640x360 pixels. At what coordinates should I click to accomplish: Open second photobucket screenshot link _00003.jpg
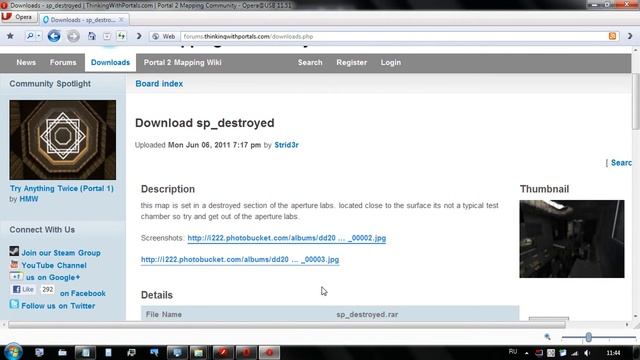point(240,260)
